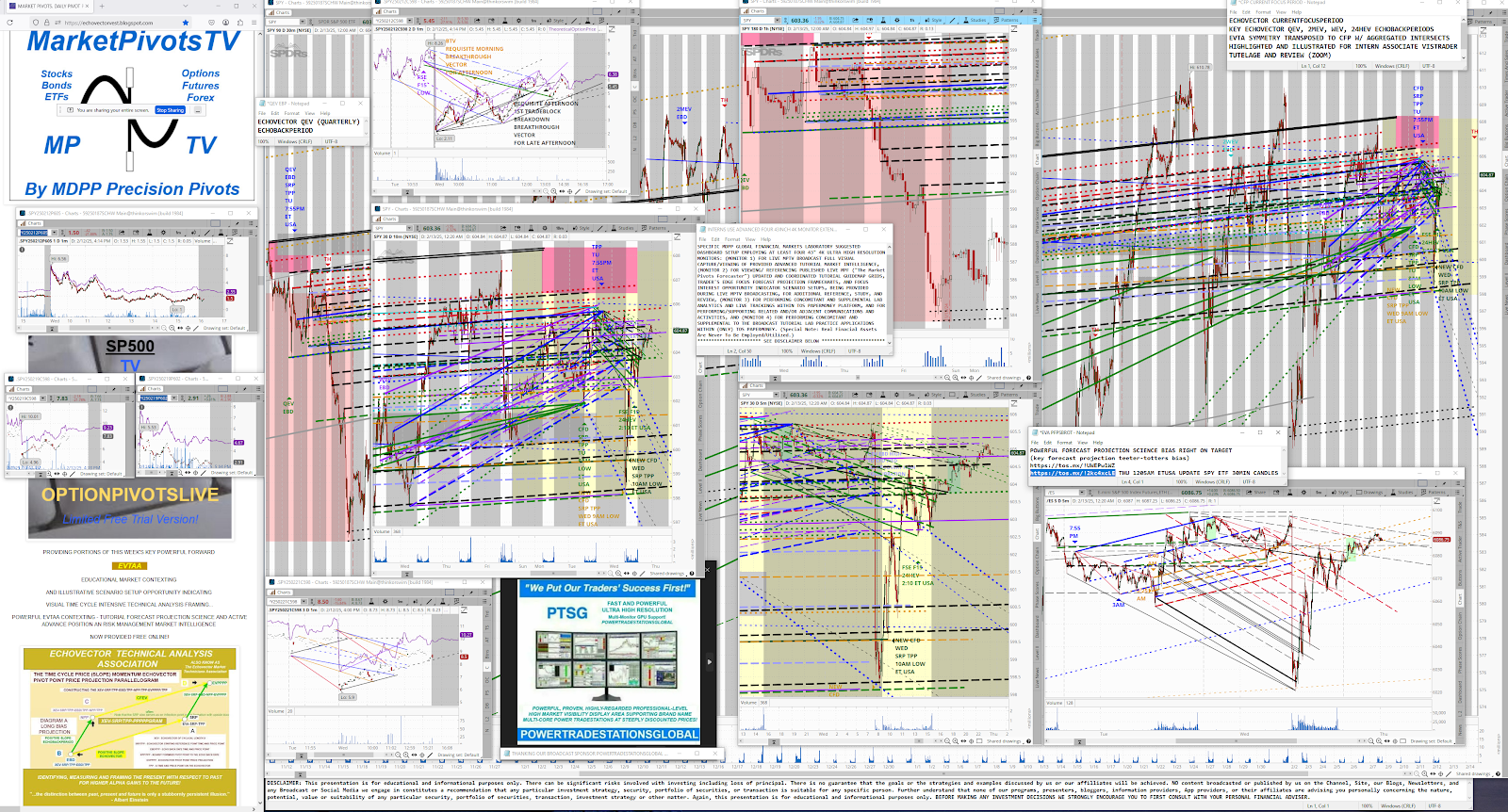
Task: Click Windows (CRLF) in QEV EBP Notepad status bar
Action: (x=295, y=141)
